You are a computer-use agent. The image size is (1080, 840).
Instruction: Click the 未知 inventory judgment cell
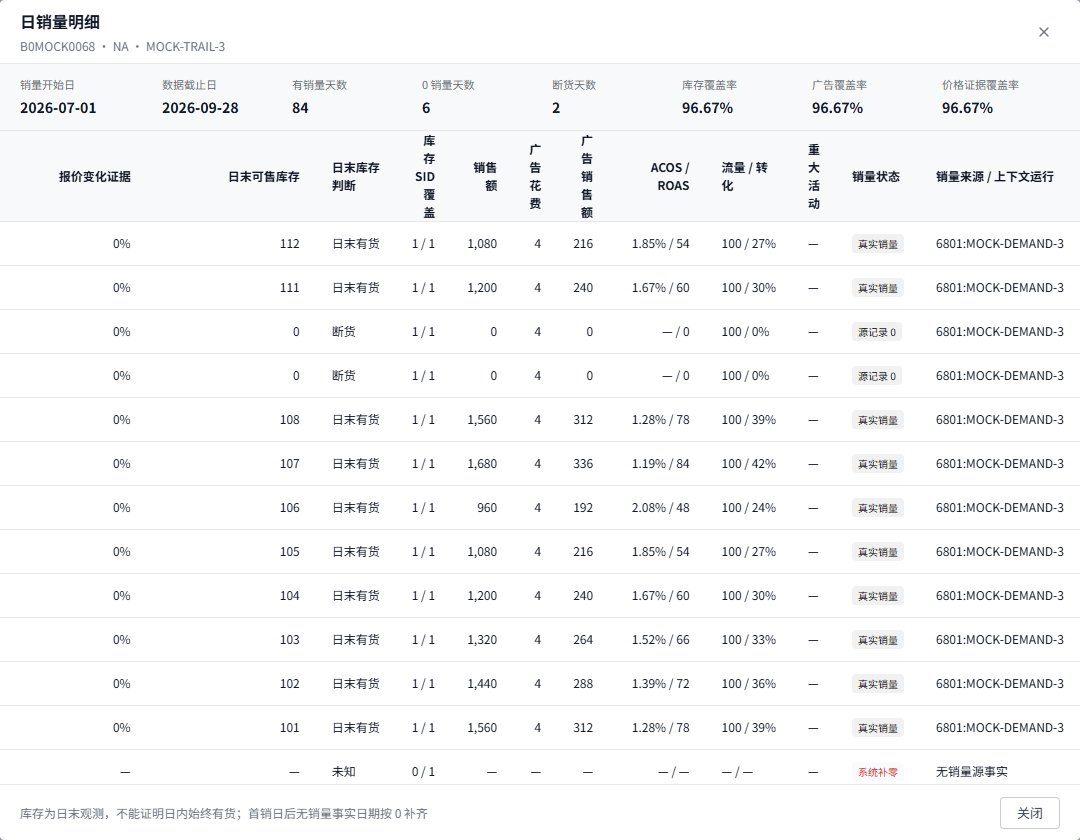pyautogui.click(x=344, y=772)
